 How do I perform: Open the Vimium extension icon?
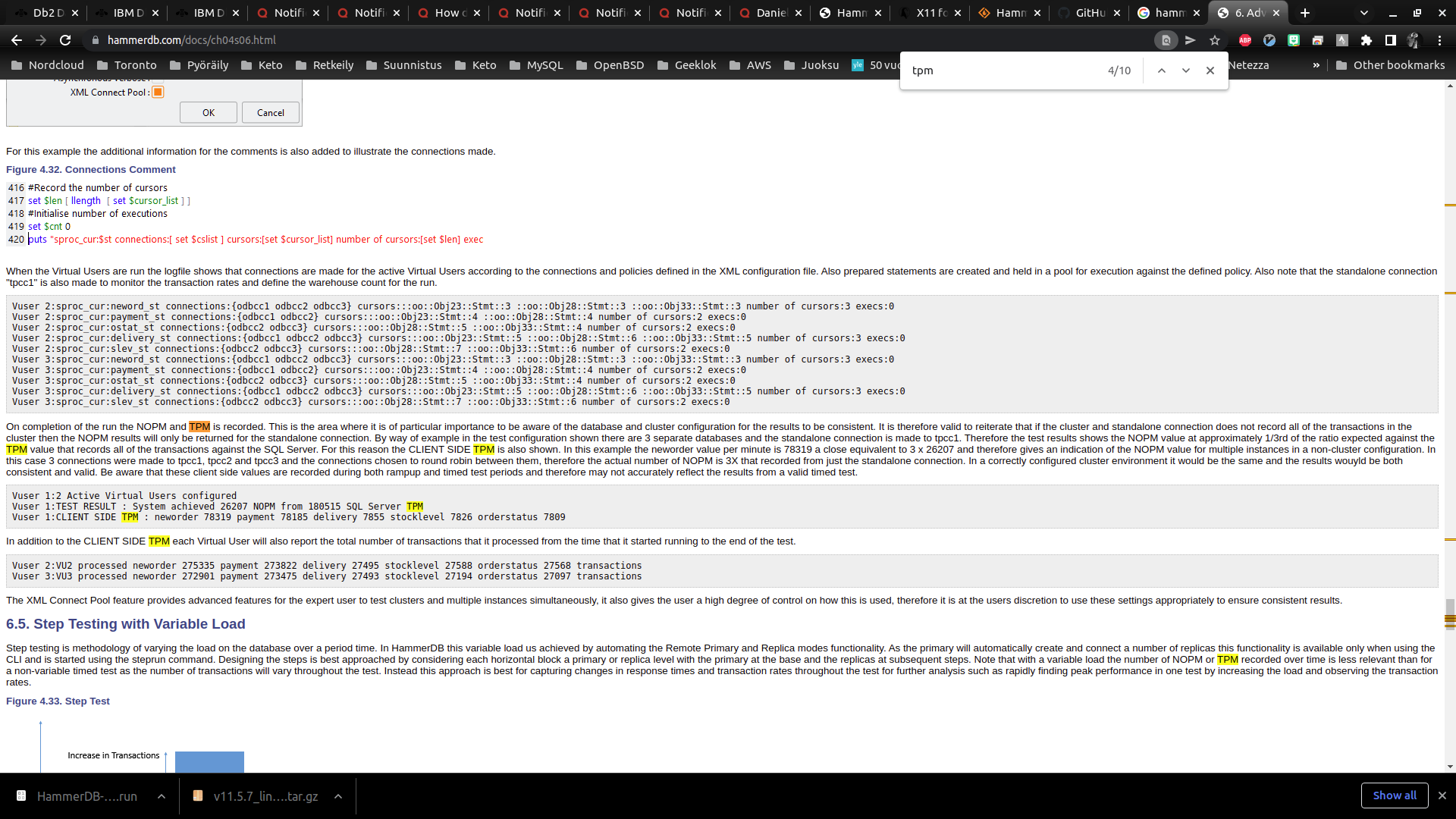point(1269,40)
